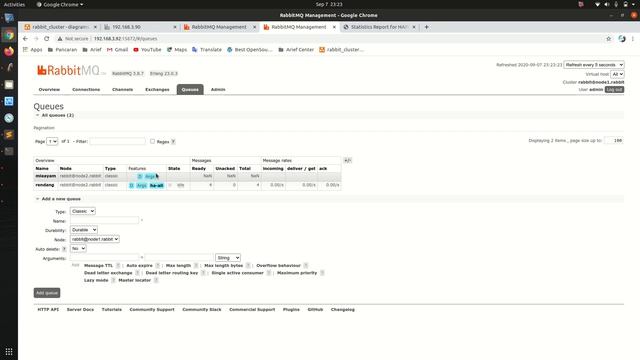
Task: Open the Gmail bookmark
Action: coord(118,49)
